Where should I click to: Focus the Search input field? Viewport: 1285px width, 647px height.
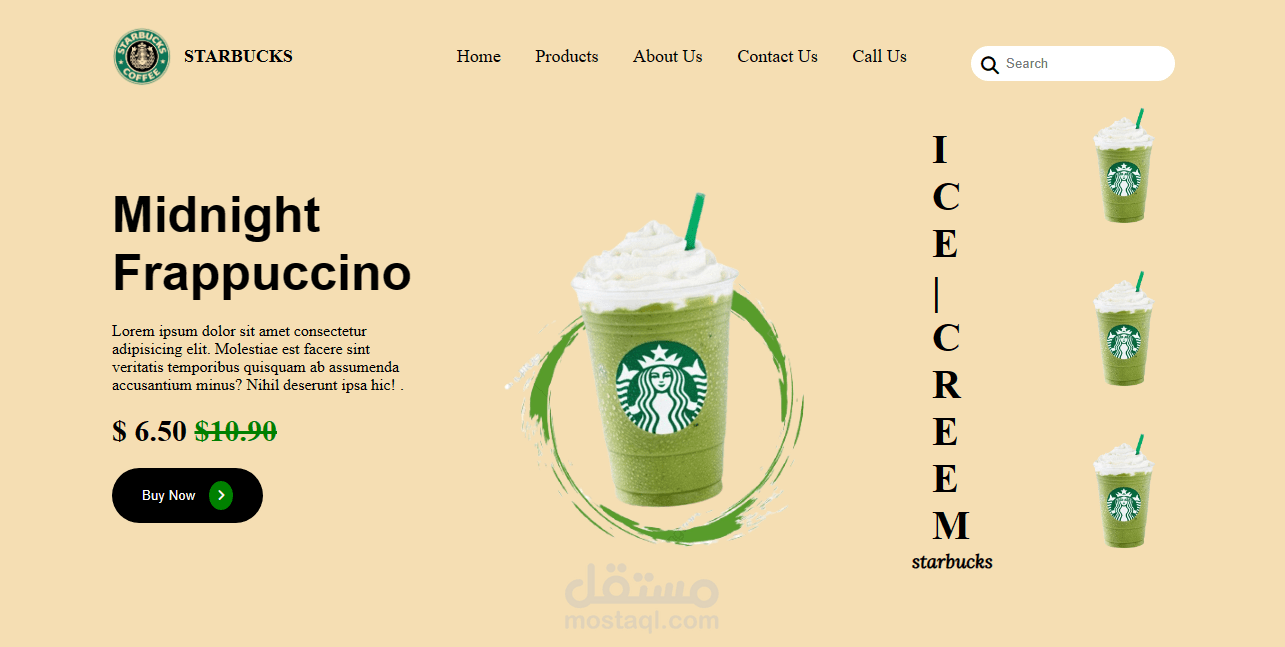point(1073,63)
